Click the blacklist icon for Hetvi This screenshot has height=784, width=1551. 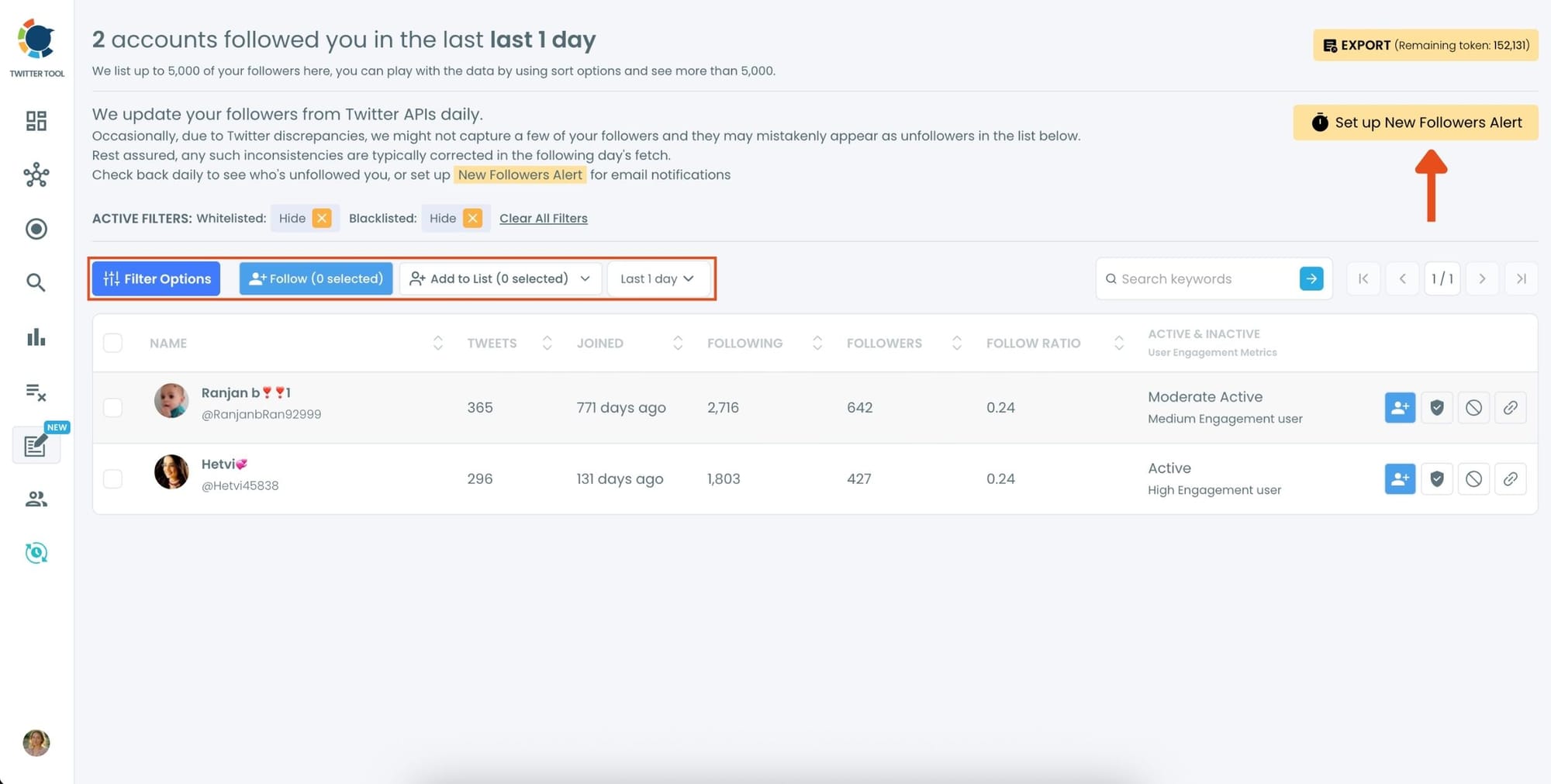tap(1473, 479)
